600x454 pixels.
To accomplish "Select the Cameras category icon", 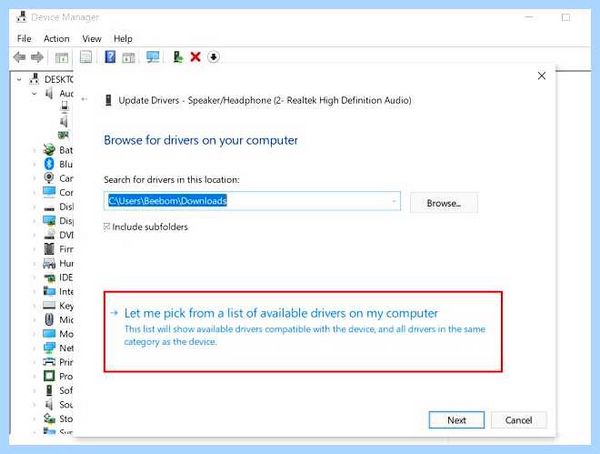I will (49, 178).
